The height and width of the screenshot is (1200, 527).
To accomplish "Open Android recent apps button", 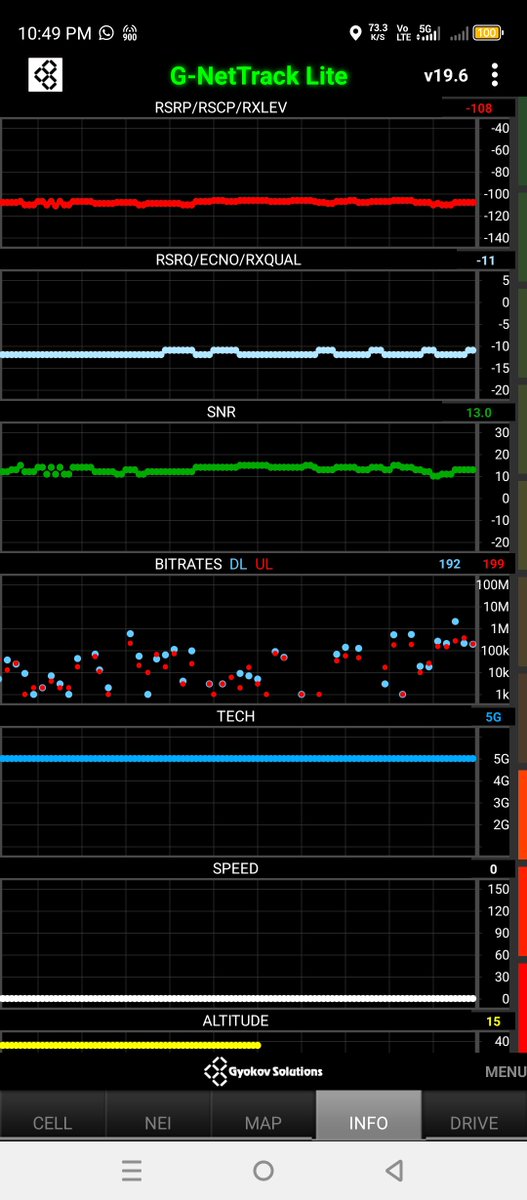I will [x=132, y=1170].
